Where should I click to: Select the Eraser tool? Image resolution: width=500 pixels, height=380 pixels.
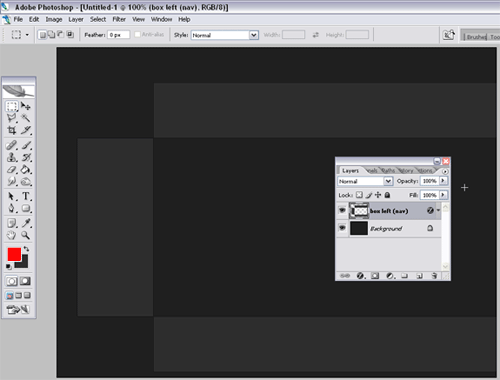tap(12, 169)
